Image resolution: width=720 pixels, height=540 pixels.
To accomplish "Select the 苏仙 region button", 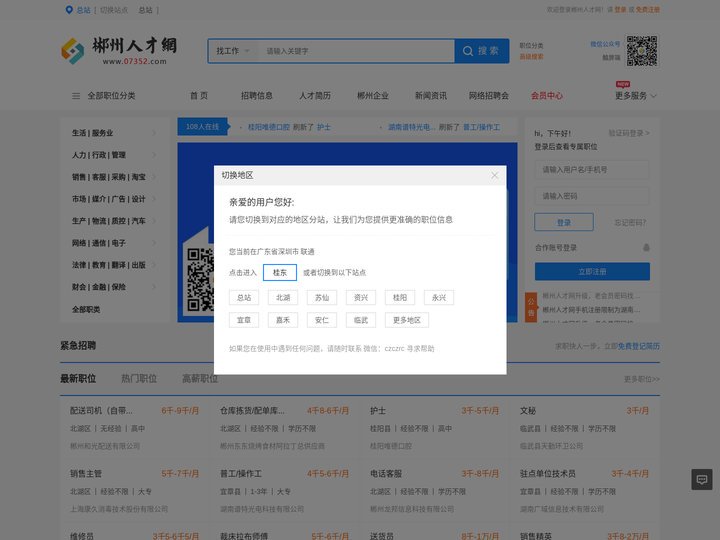I will click(322, 298).
